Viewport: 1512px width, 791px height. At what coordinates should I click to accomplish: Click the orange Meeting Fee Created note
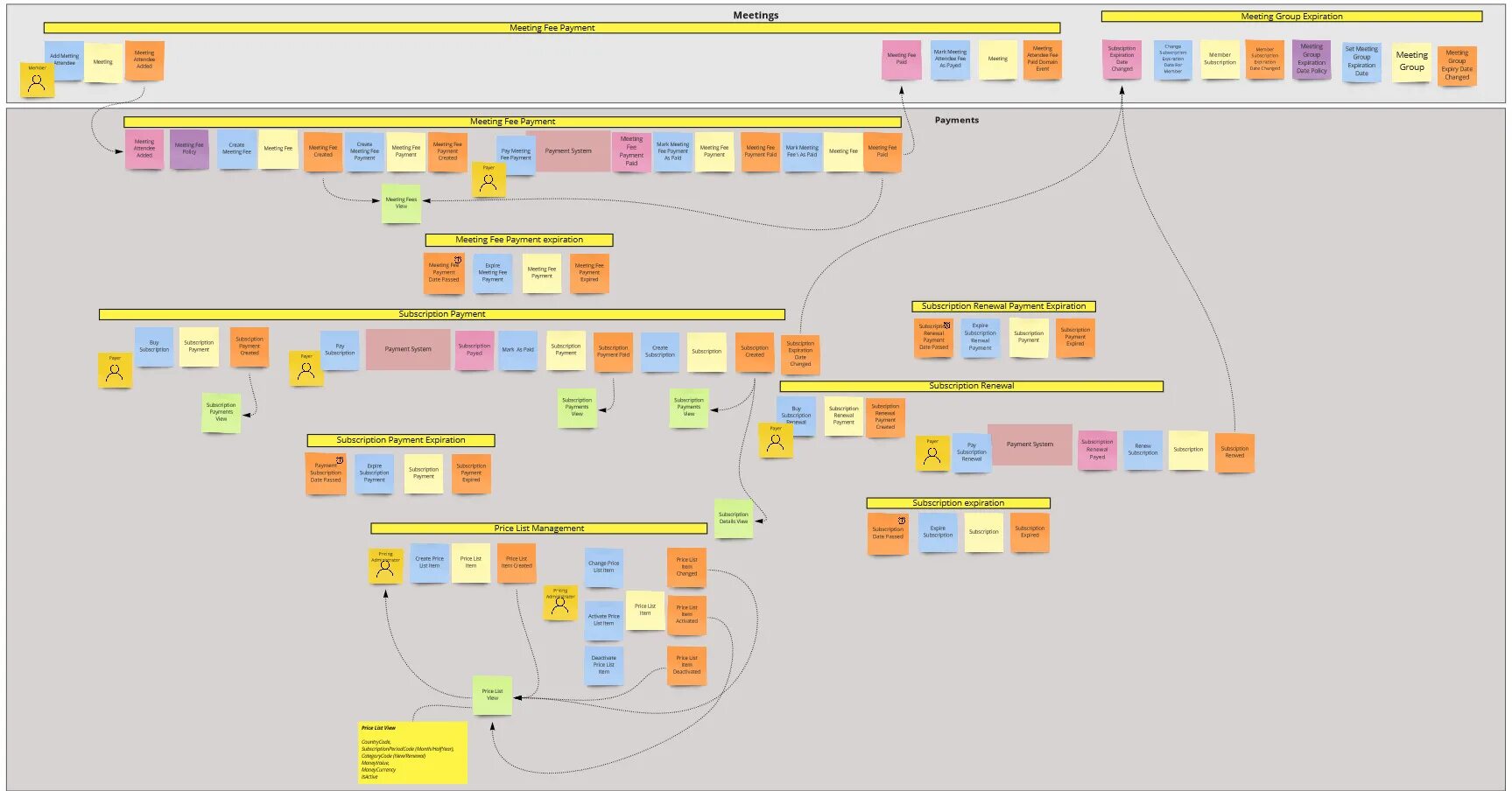point(323,152)
